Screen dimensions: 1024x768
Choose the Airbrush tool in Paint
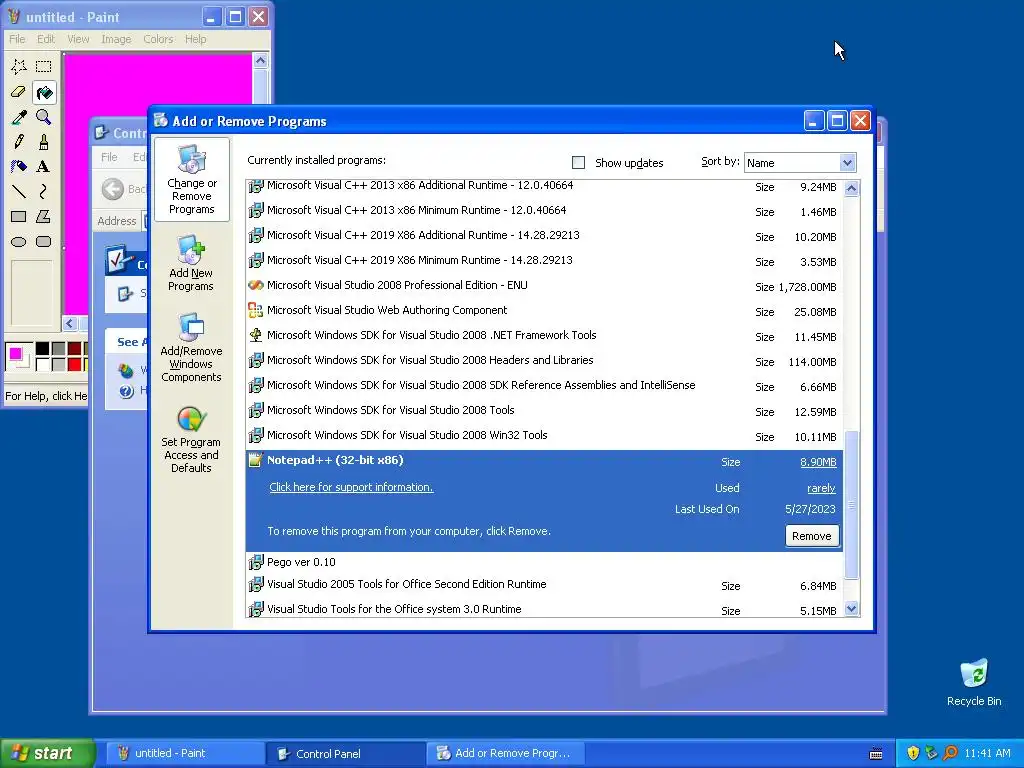pyautogui.click(x=19, y=167)
